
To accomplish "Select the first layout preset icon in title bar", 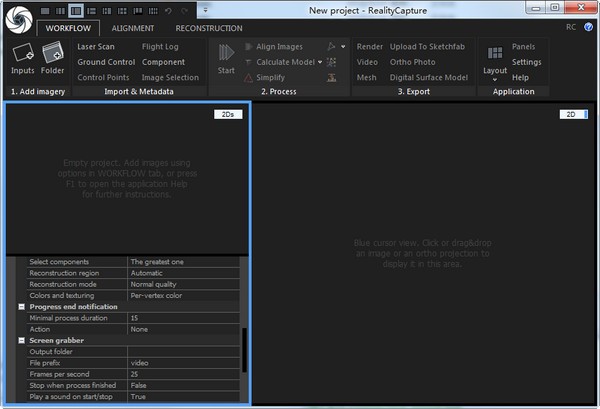I will point(47,10).
